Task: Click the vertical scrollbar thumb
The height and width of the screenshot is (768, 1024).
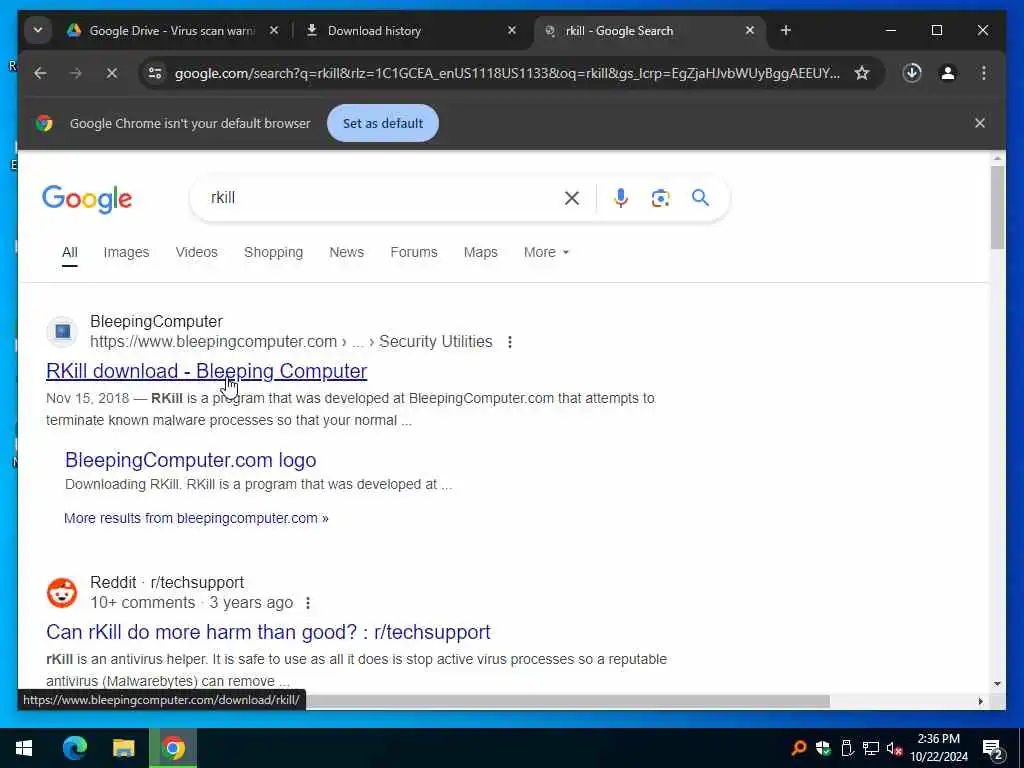Action: [997, 208]
